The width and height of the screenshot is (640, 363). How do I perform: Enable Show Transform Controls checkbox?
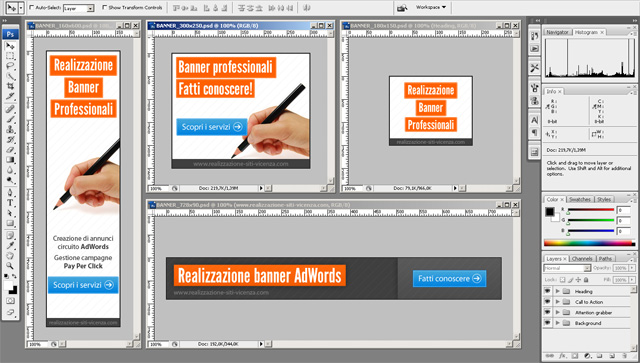104,7
